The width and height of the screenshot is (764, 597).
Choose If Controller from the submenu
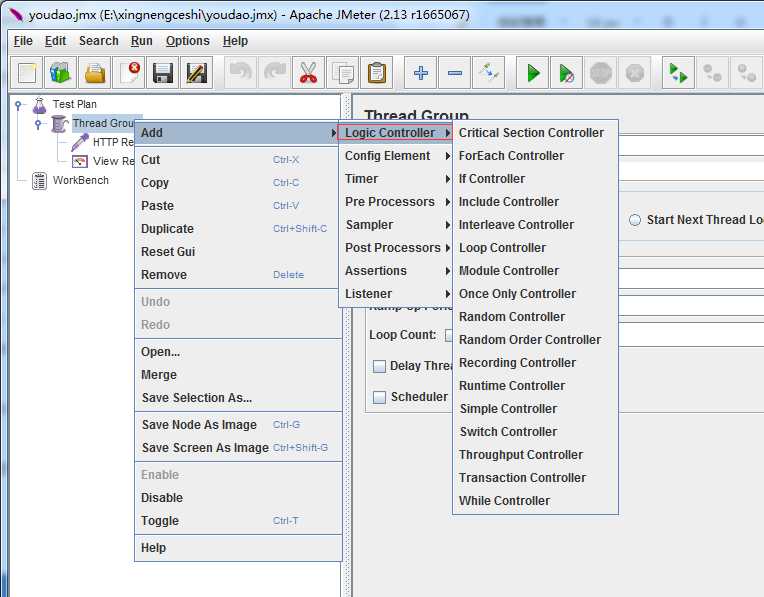click(535, 179)
